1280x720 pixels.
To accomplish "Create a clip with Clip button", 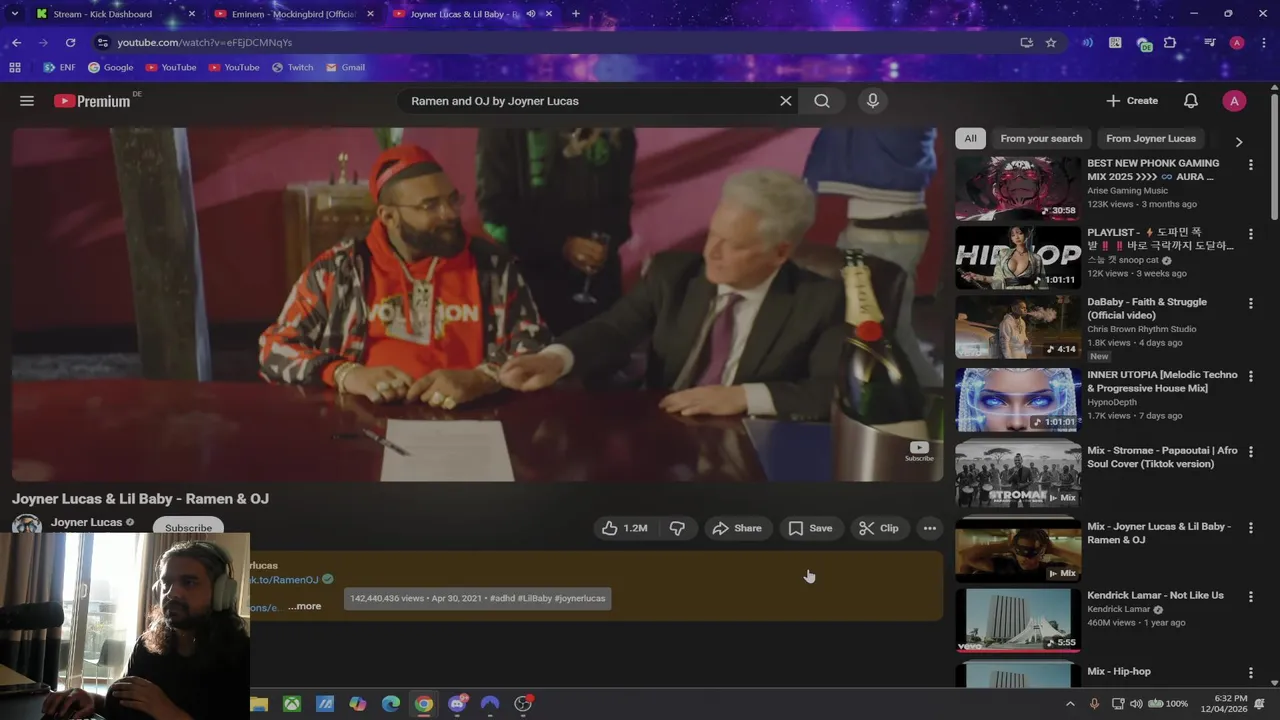I will (x=880, y=528).
